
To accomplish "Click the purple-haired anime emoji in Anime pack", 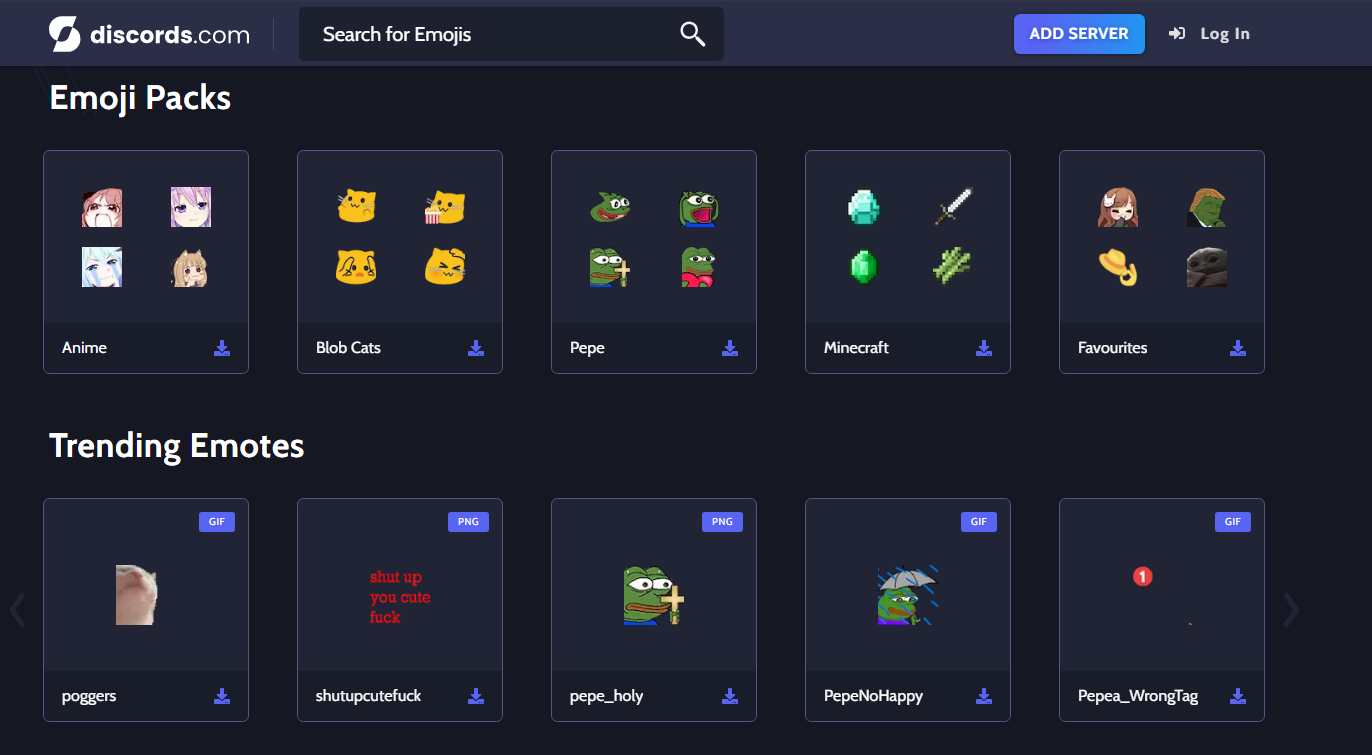I will click(x=191, y=207).
